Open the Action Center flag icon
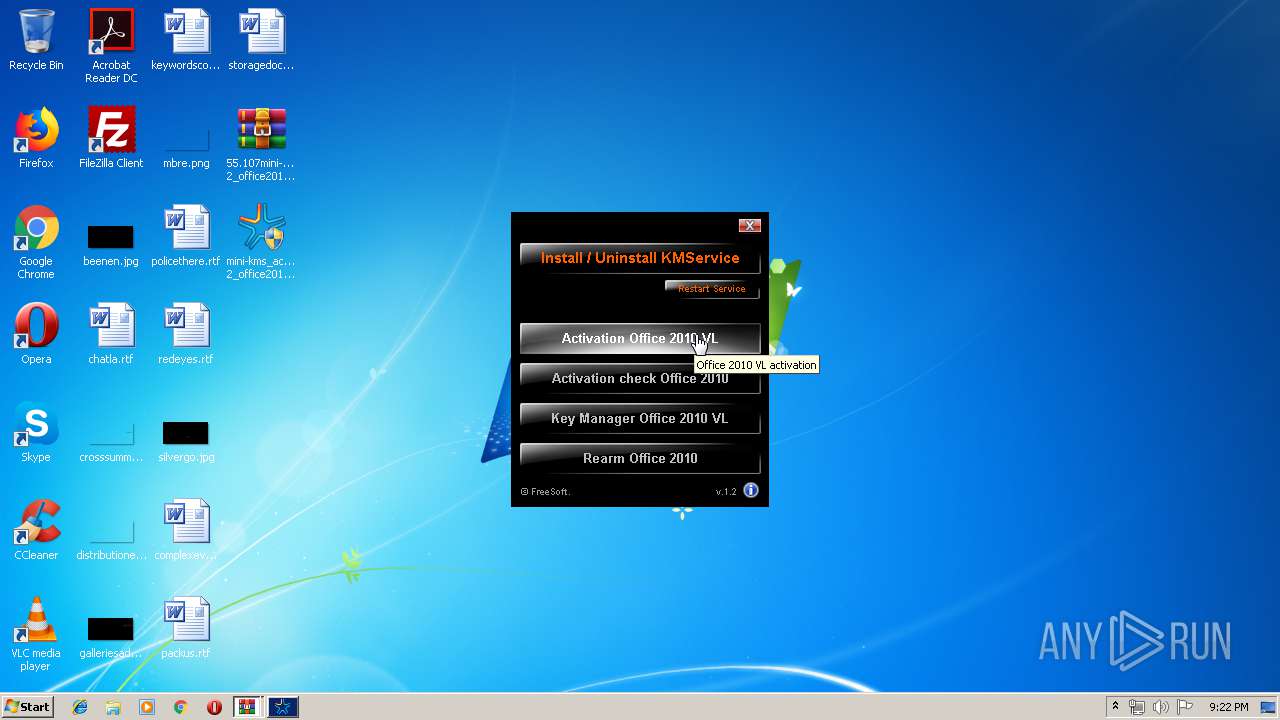 pos(1185,707)
